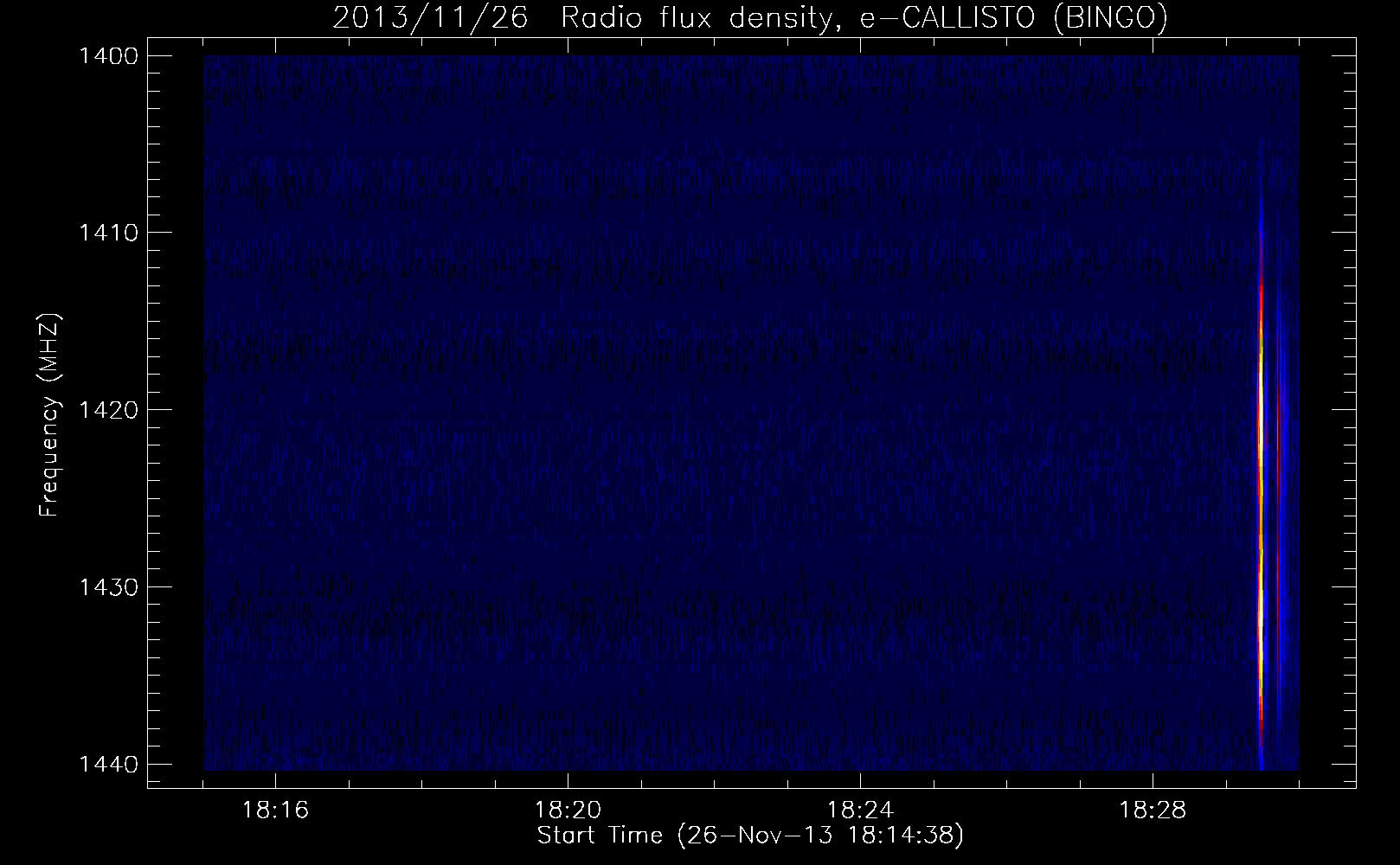Click the 18:28 time tick label
The height and width of the screenshot is (865, 1400).
(1153, 811)
